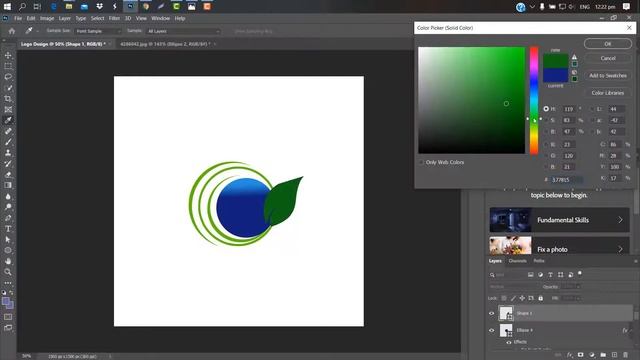Add a layer mask from Layers panel
Viewport: 640px width, 360px height.
tap(580, 355)
